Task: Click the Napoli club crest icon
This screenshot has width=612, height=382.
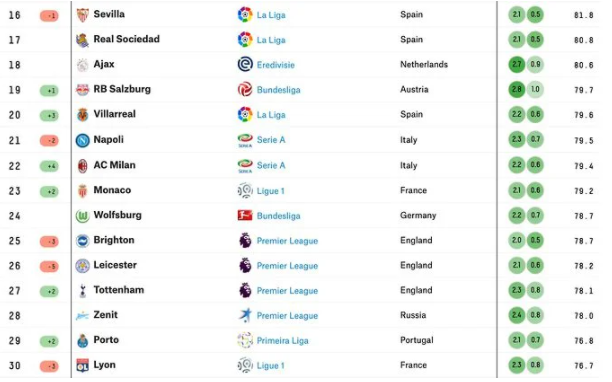Action: coord(82,140)
